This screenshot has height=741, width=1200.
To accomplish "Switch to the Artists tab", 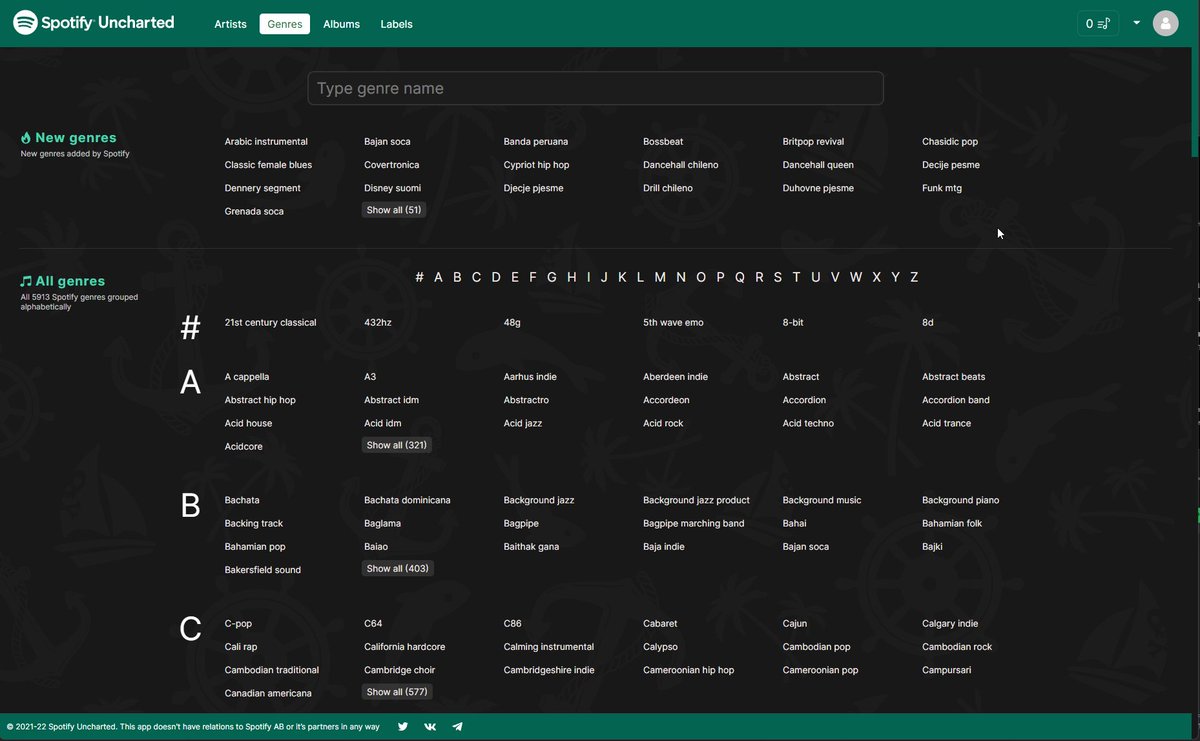I will (x=230, y=24).
